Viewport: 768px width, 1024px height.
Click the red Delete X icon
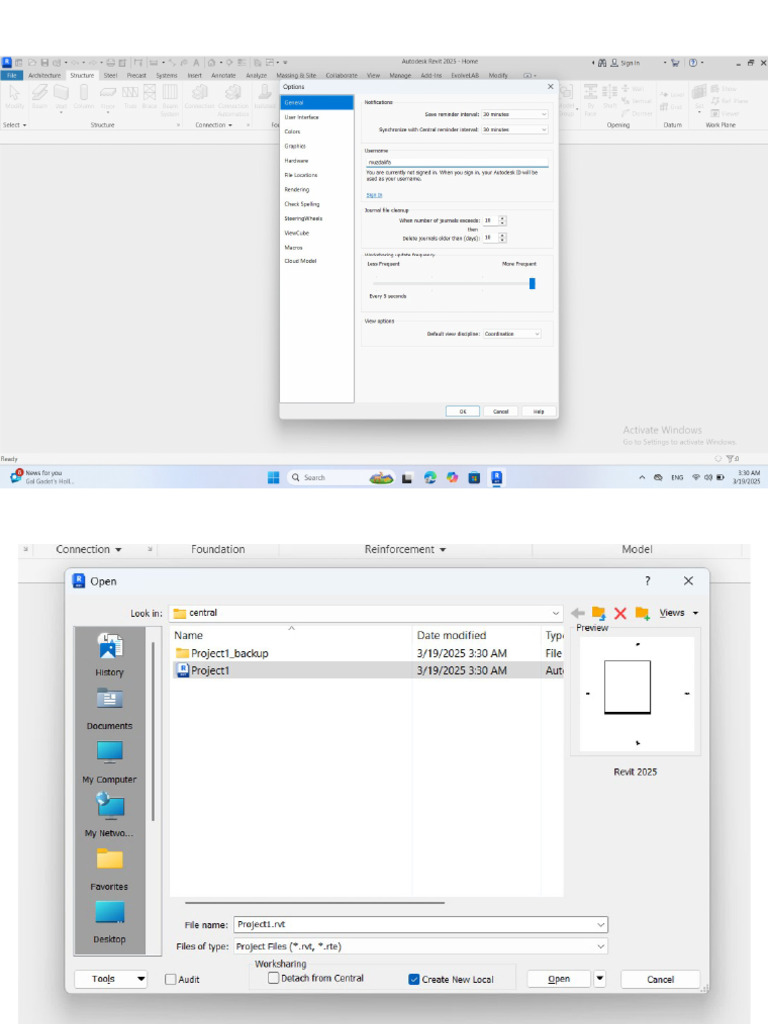pyautogui.click(x=620, y=613)
